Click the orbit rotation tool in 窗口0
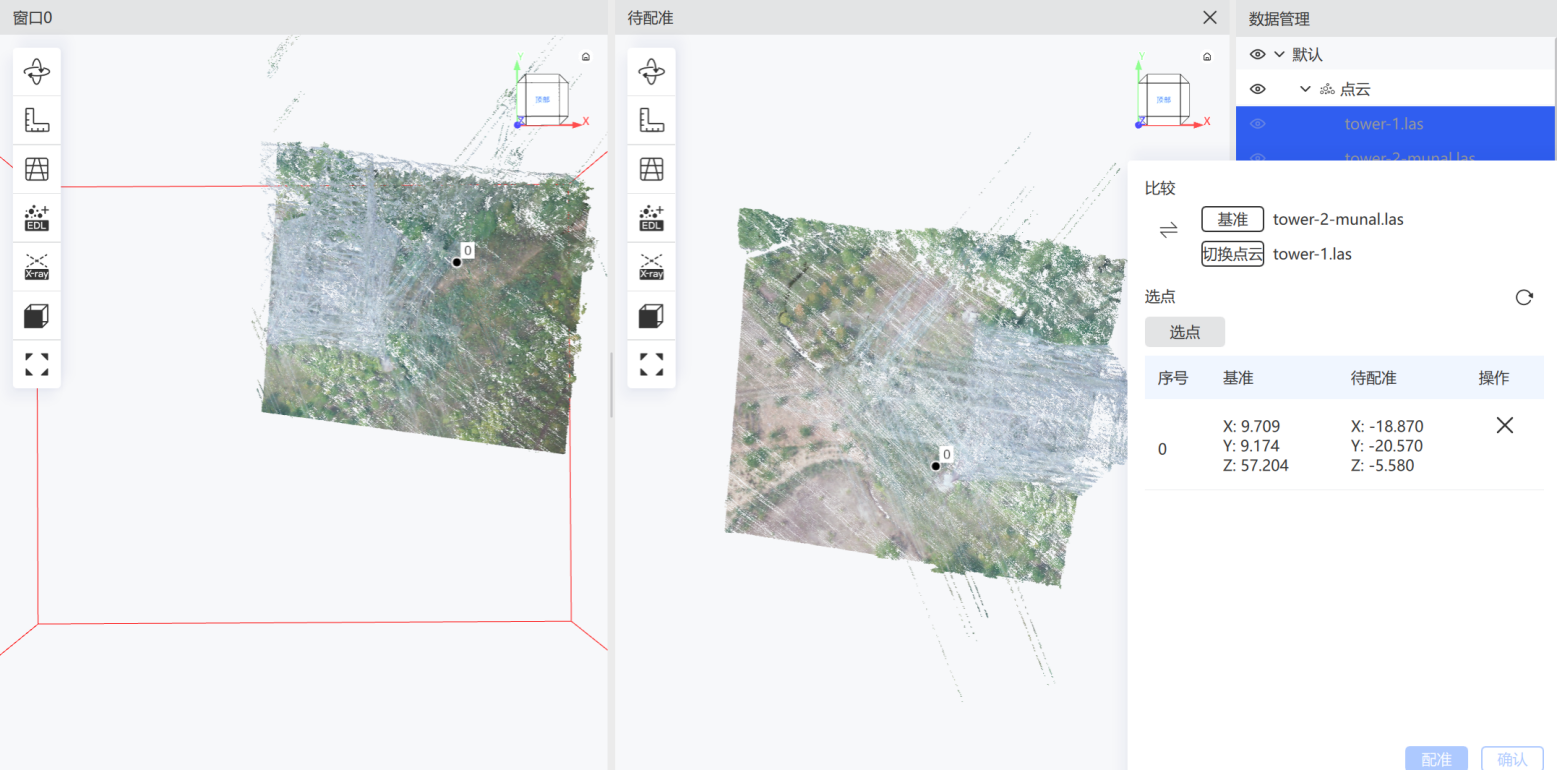Screen dimensions: 1557x770 click(x=37, y=72)
